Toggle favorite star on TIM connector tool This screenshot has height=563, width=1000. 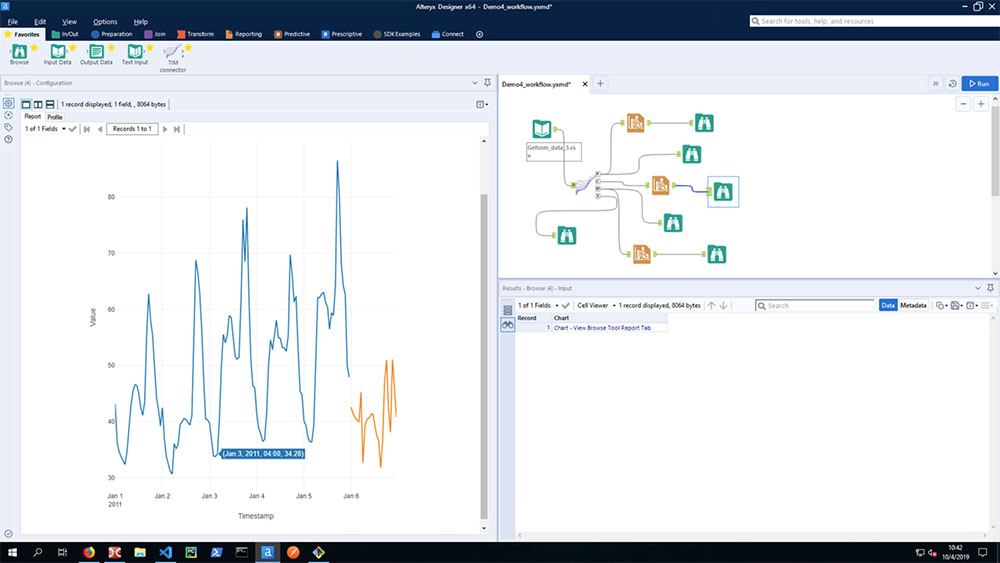click(188, 48)
